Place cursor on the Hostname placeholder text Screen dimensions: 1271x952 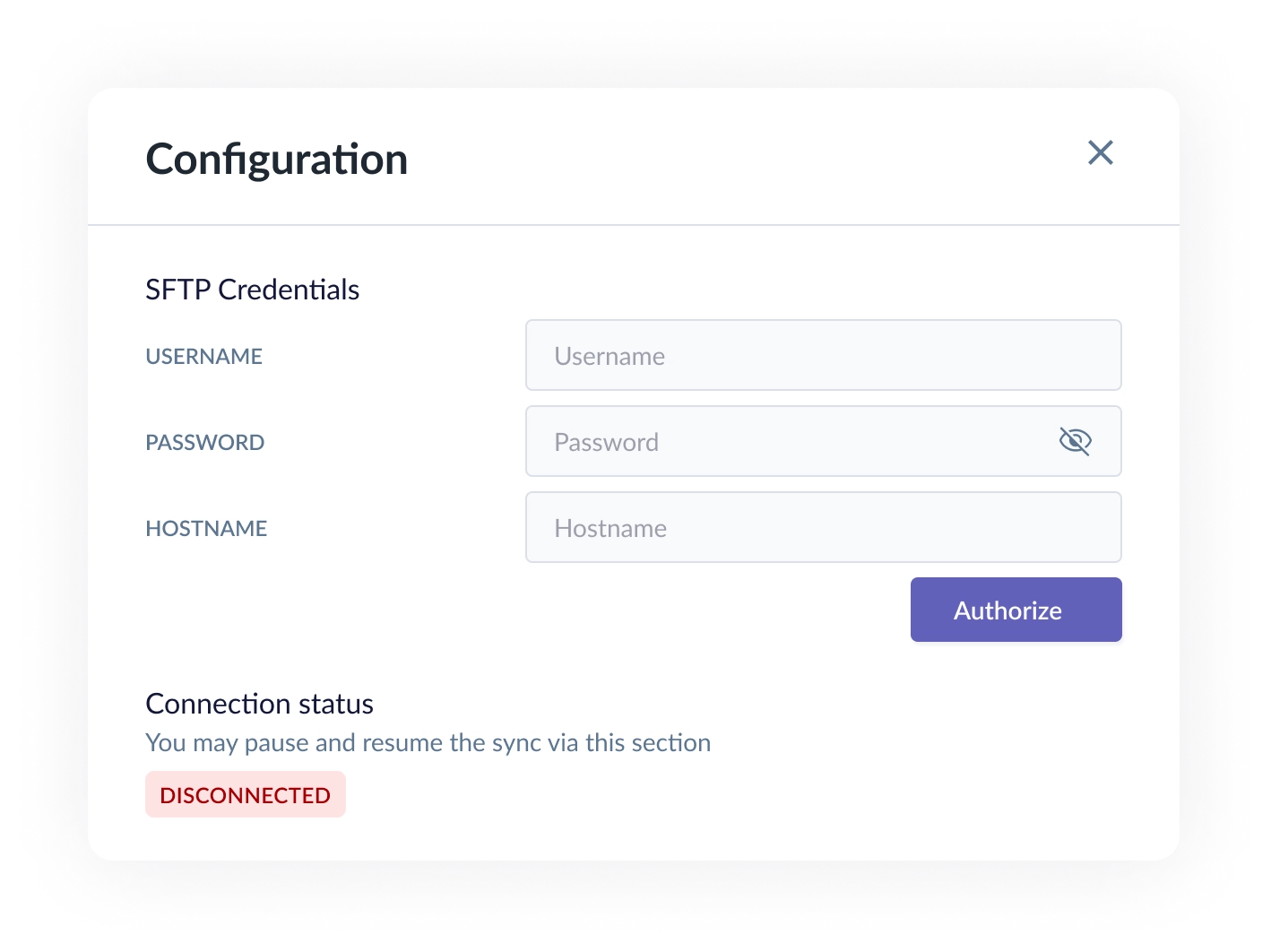tap(610, 528)
